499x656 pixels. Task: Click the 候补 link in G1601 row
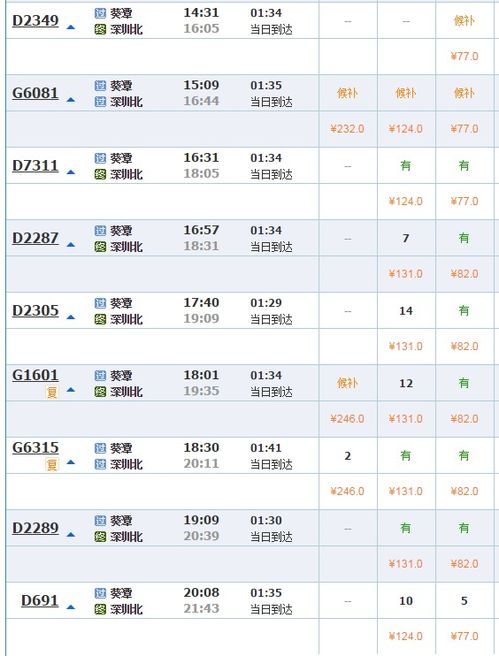pos(348,383)
